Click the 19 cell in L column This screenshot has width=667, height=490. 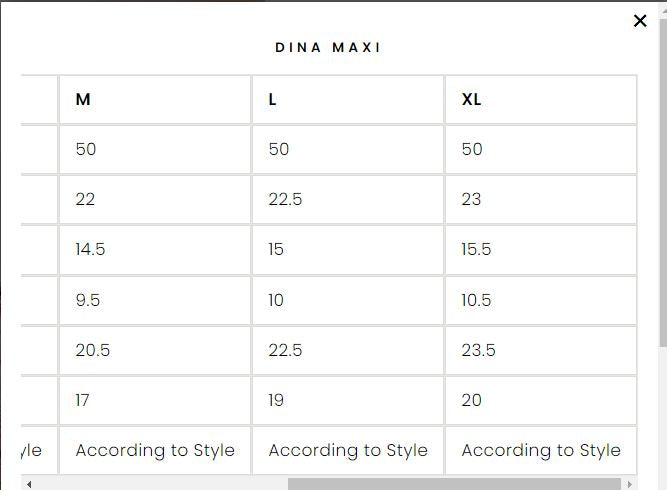(276, 400)
